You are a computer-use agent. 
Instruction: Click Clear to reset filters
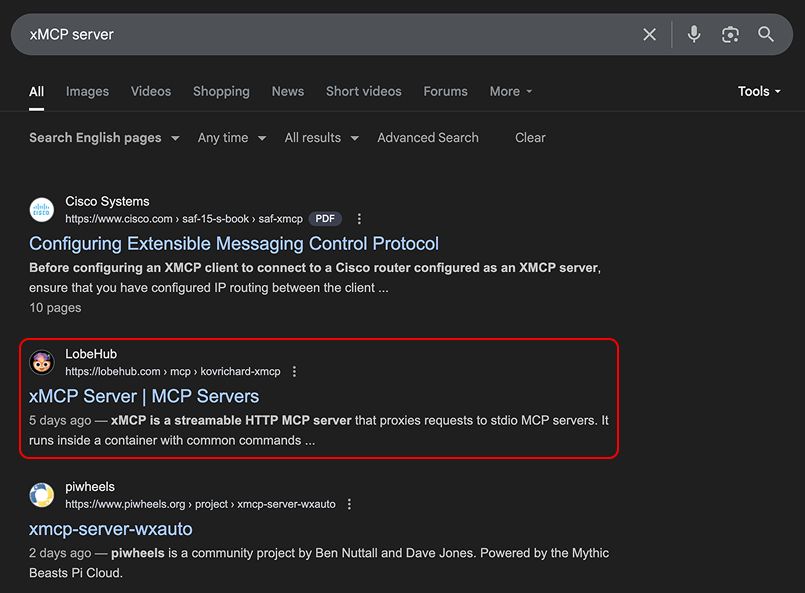[530, 138]
